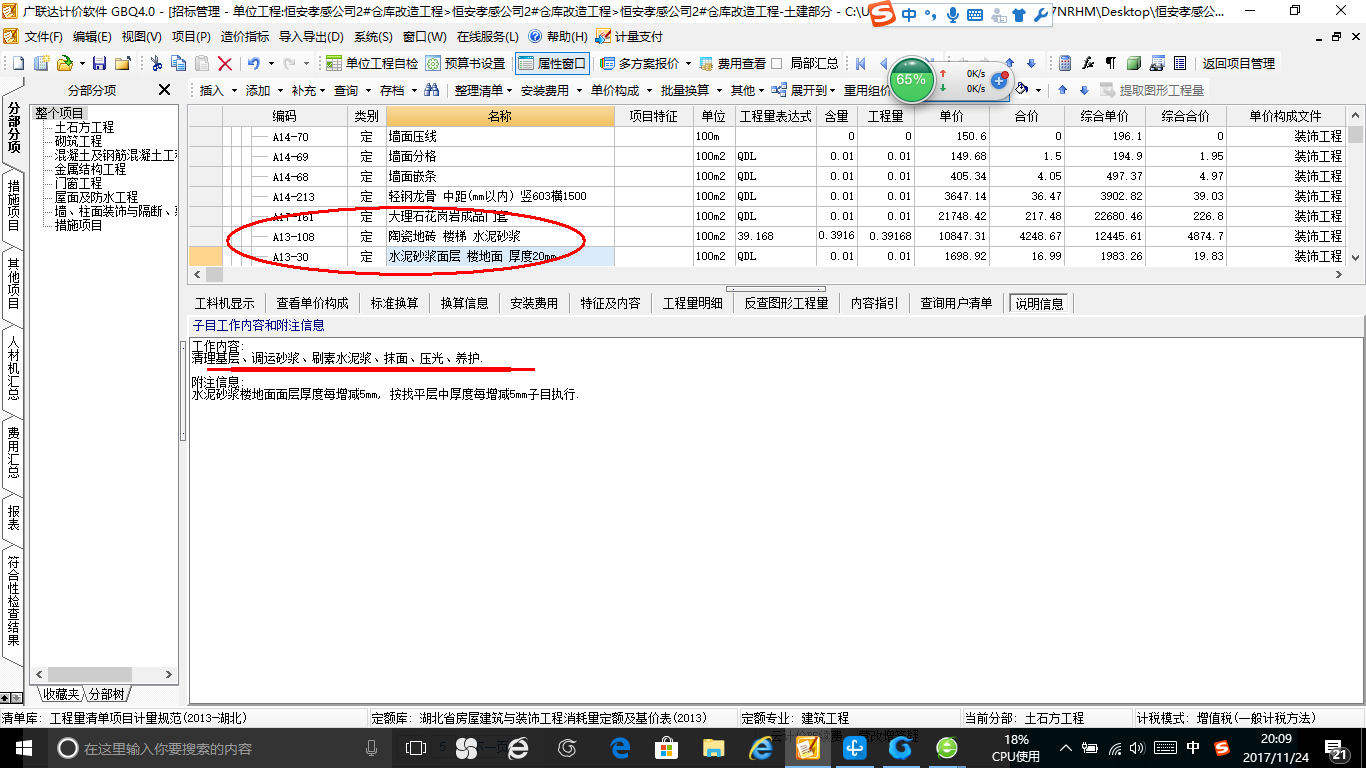
Task: Open the 导入导出(D) menu
Action: point(311,36)
